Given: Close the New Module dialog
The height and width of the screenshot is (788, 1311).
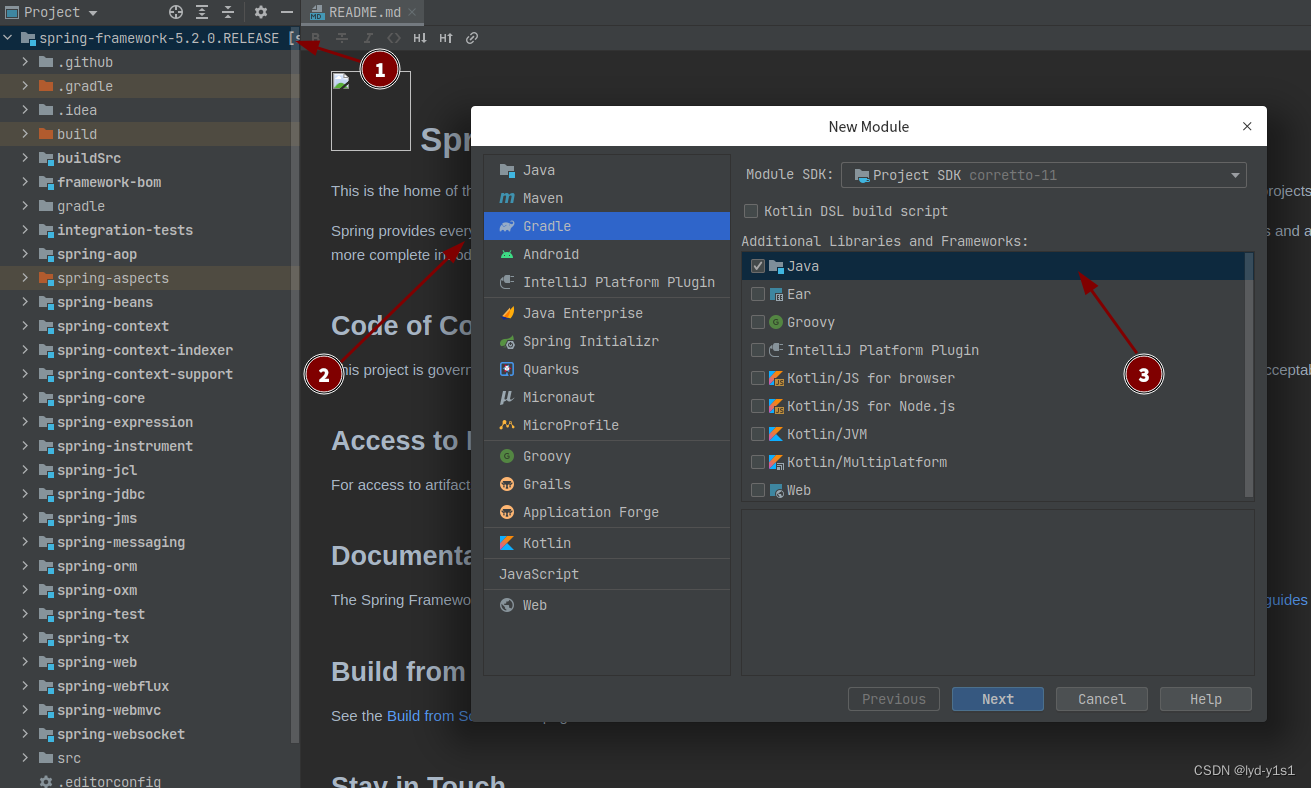Looking at the screenshot, I should [x=1247, y=127].
